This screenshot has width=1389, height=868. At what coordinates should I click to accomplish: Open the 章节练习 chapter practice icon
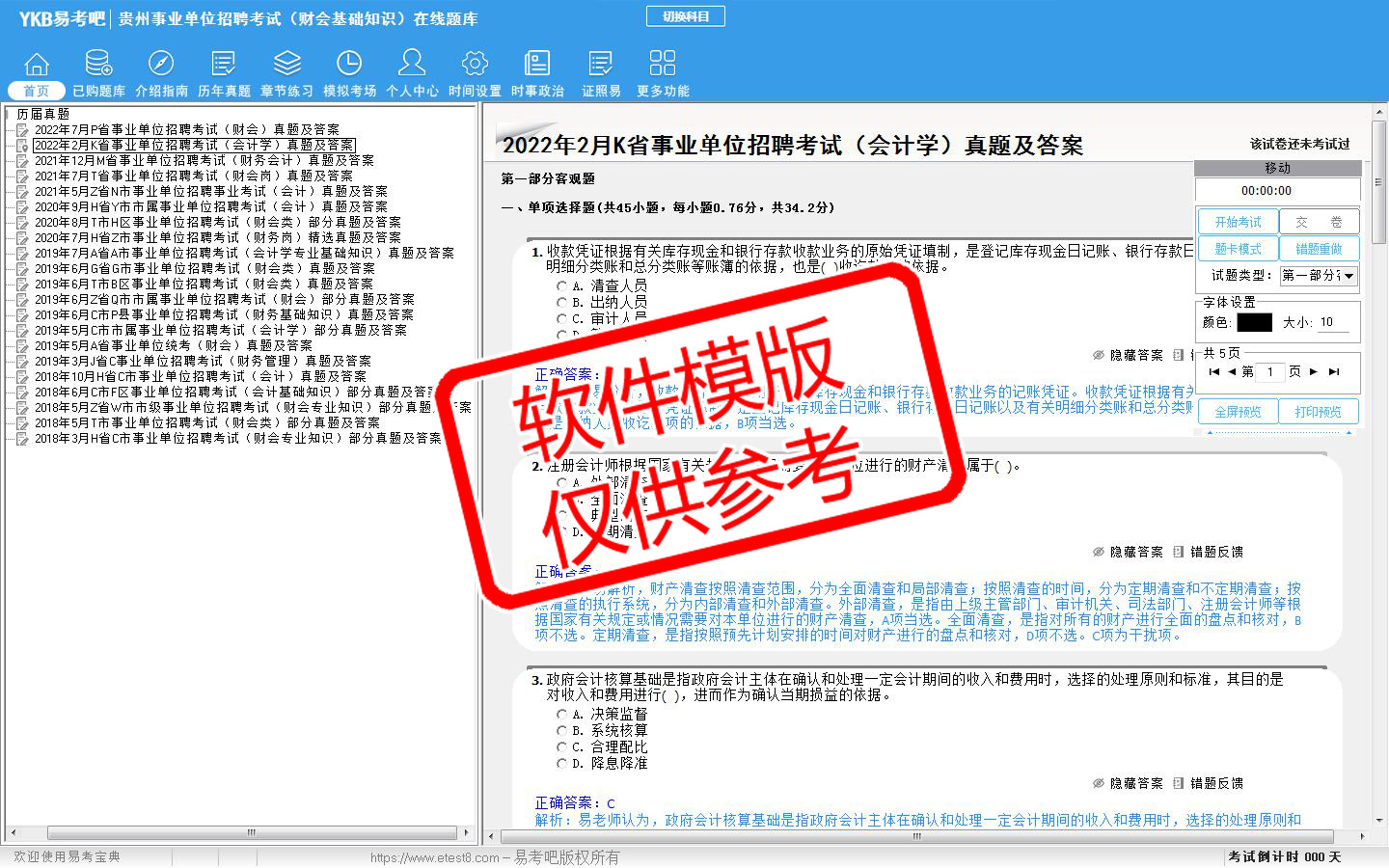286,65
